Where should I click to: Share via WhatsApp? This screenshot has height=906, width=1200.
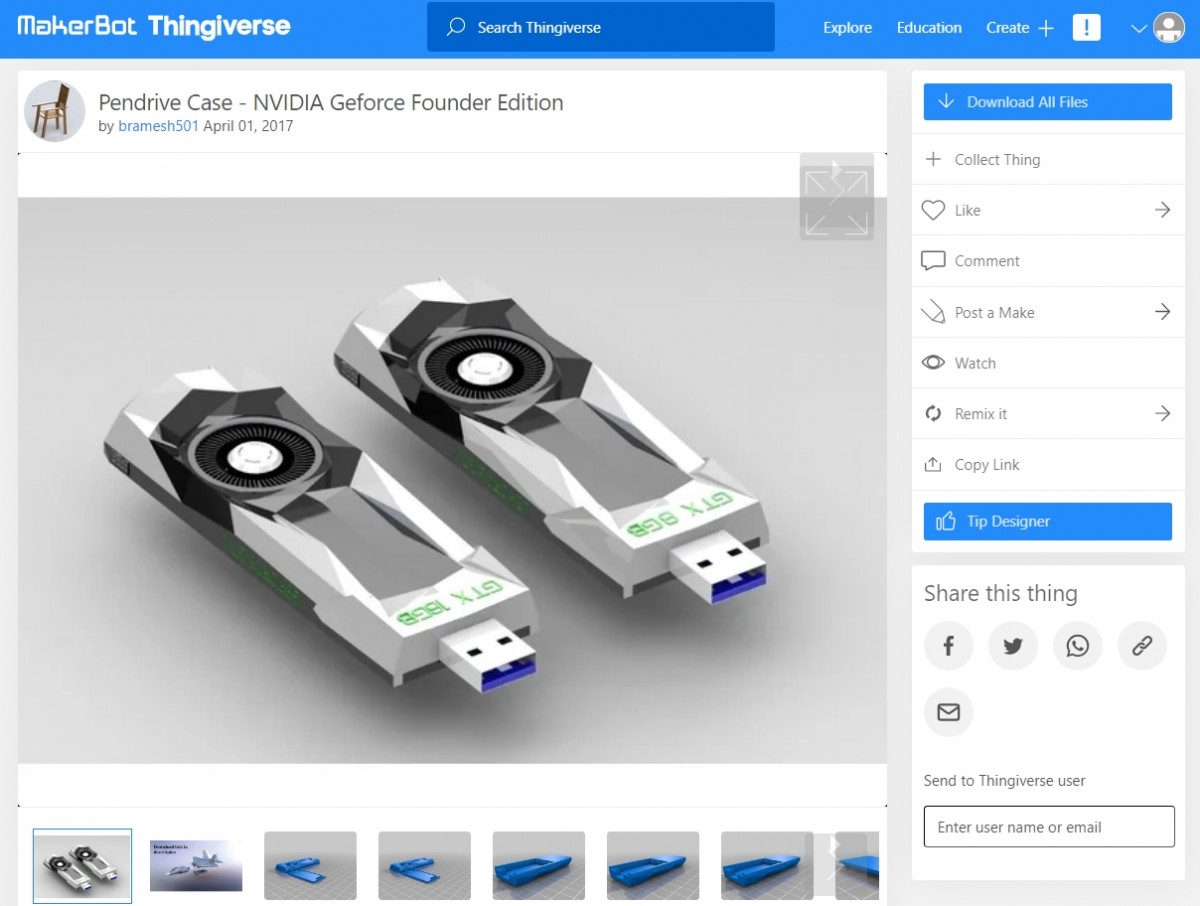click(1078, 646)
